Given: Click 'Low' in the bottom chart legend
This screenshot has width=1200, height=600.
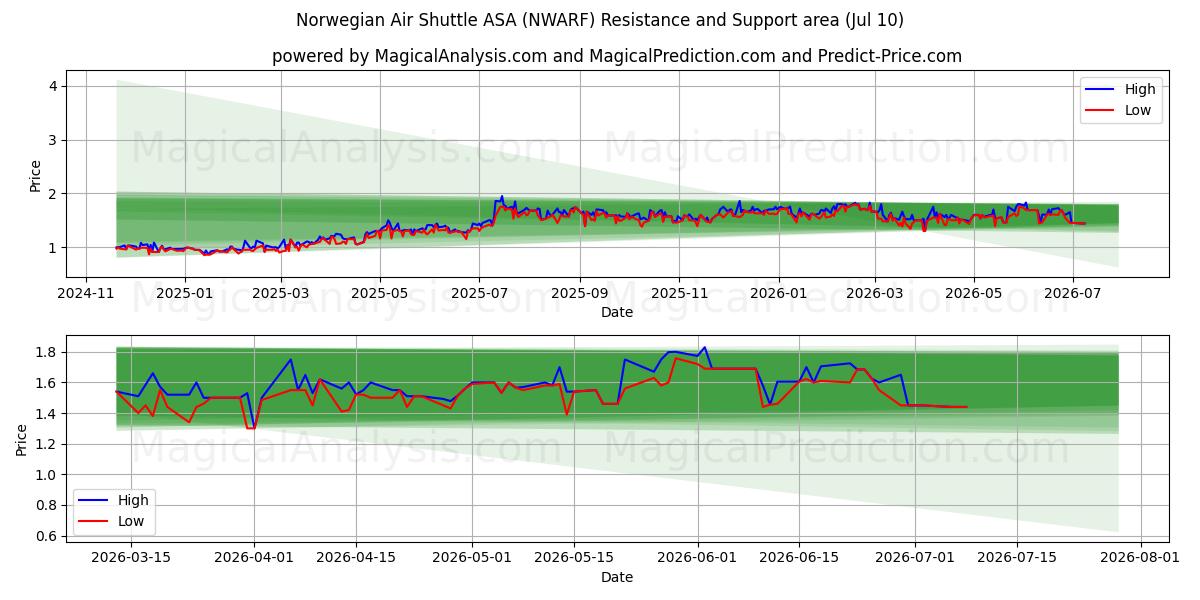Looking at the screenshot, I should [131, 521].
